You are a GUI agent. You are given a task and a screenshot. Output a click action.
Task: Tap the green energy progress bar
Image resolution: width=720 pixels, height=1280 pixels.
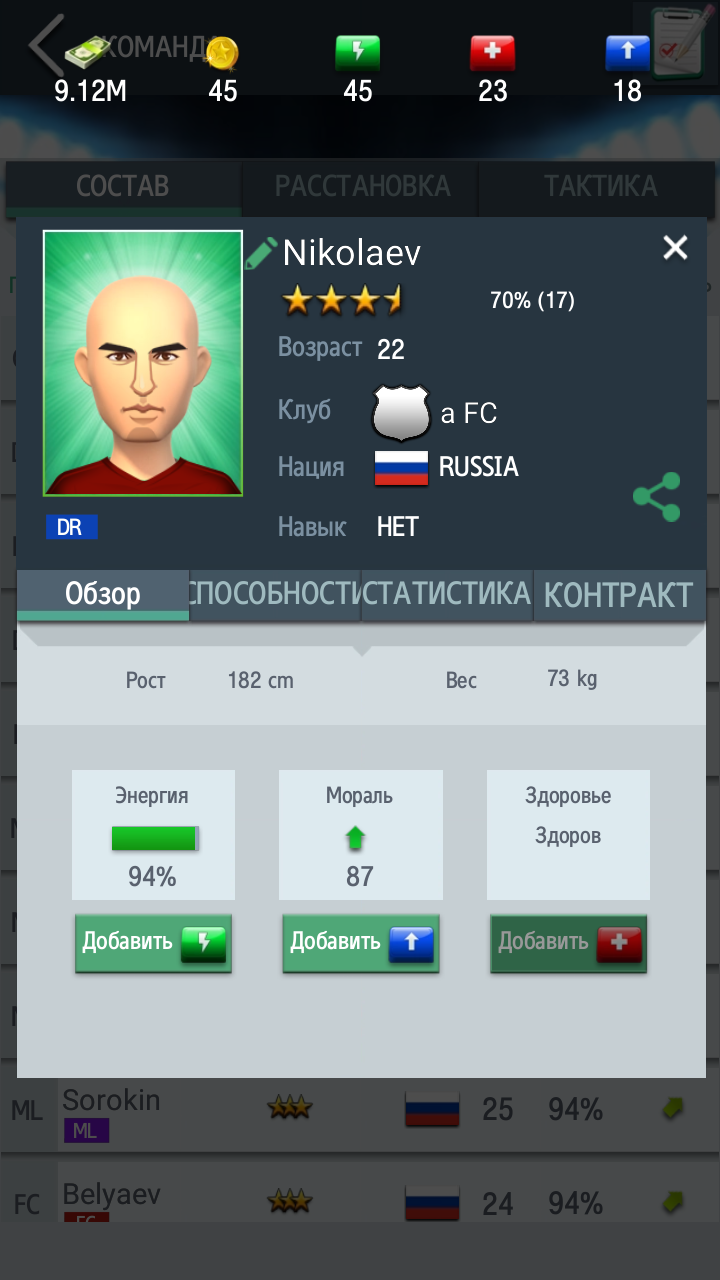(x=154, y=839)
